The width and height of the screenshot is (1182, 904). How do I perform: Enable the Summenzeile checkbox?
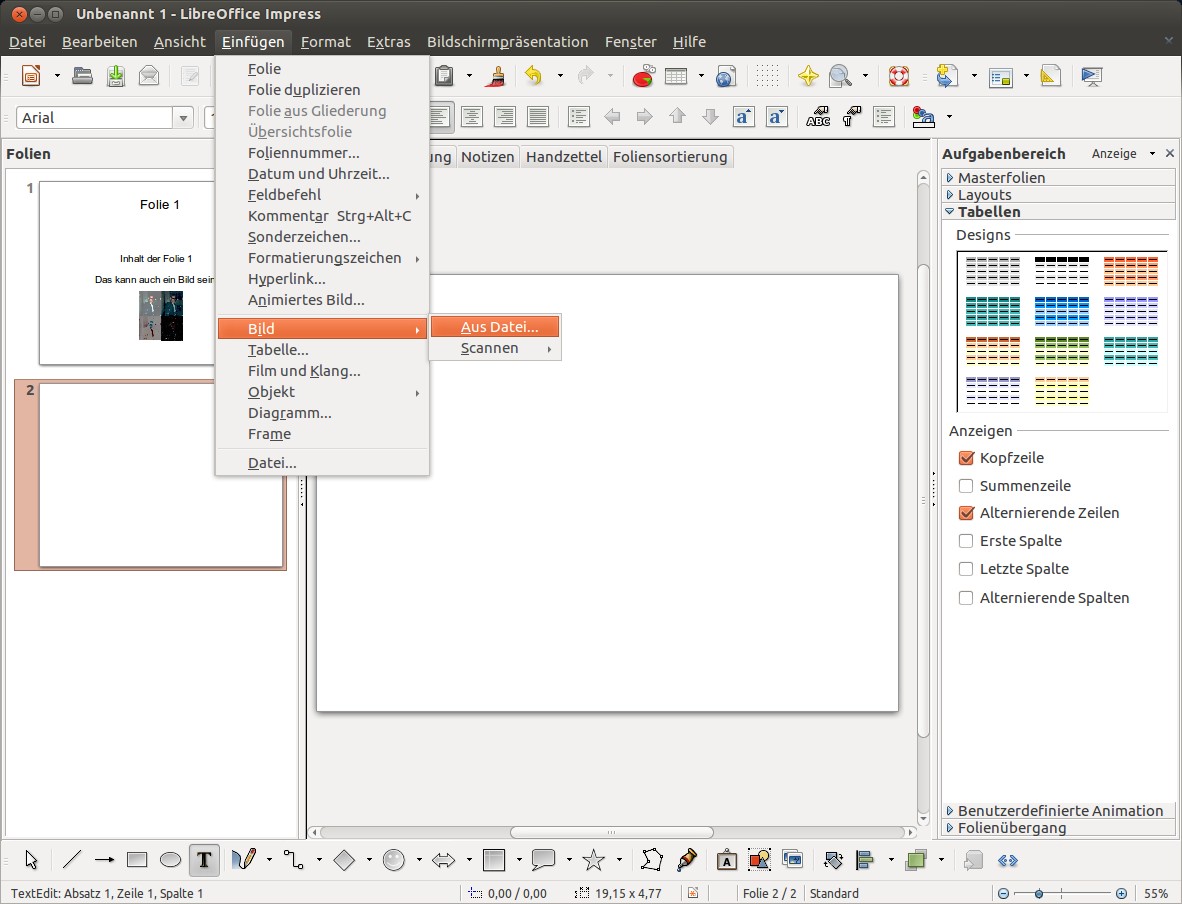pos(966,486)
